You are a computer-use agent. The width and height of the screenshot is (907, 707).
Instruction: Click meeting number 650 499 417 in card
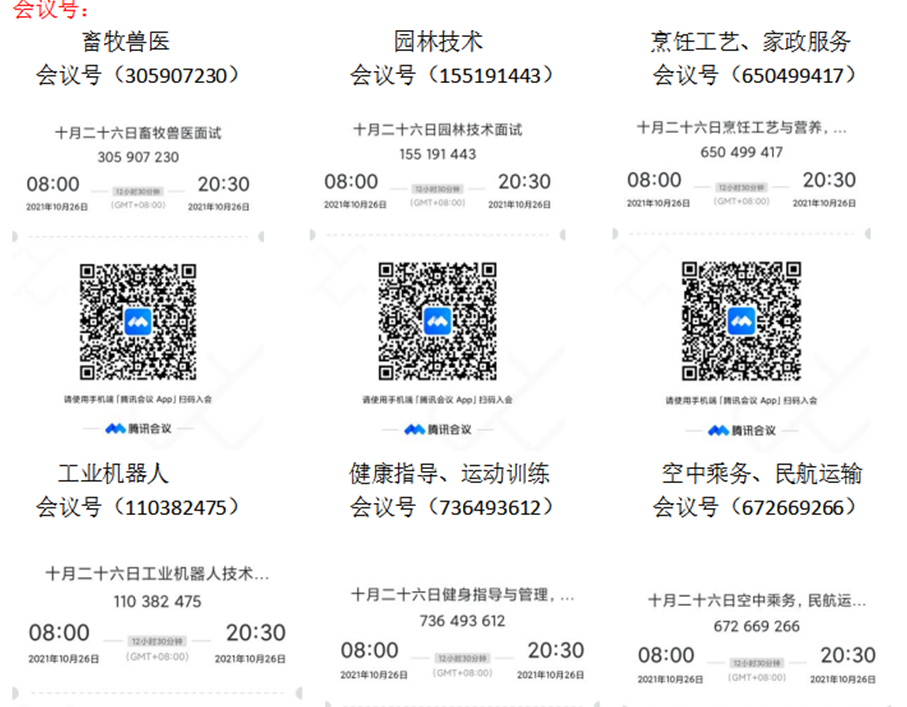[741, 152]
